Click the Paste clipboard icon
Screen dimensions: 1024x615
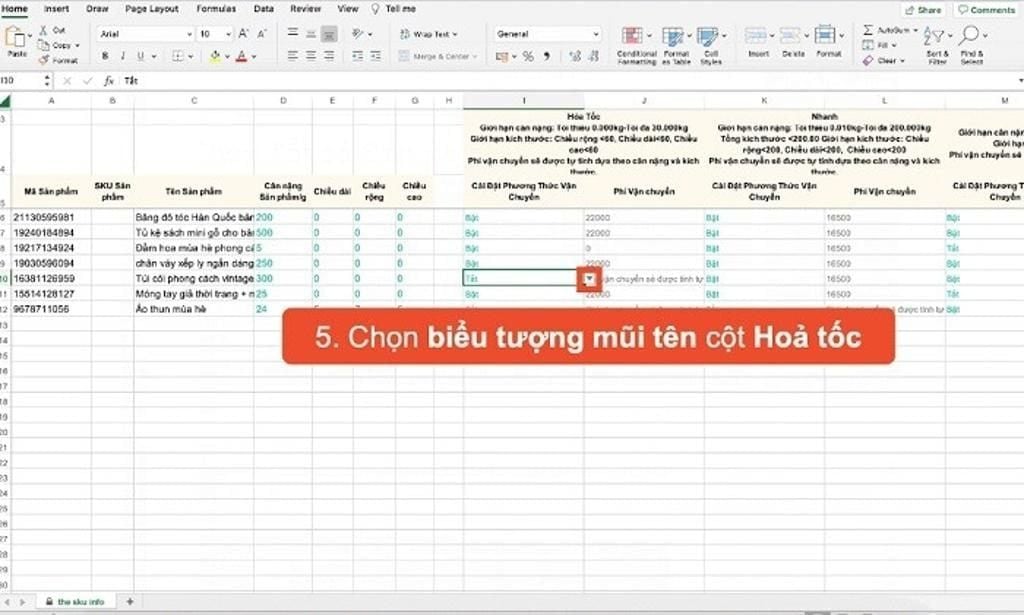pyautogui.click(x=16, y=38)
